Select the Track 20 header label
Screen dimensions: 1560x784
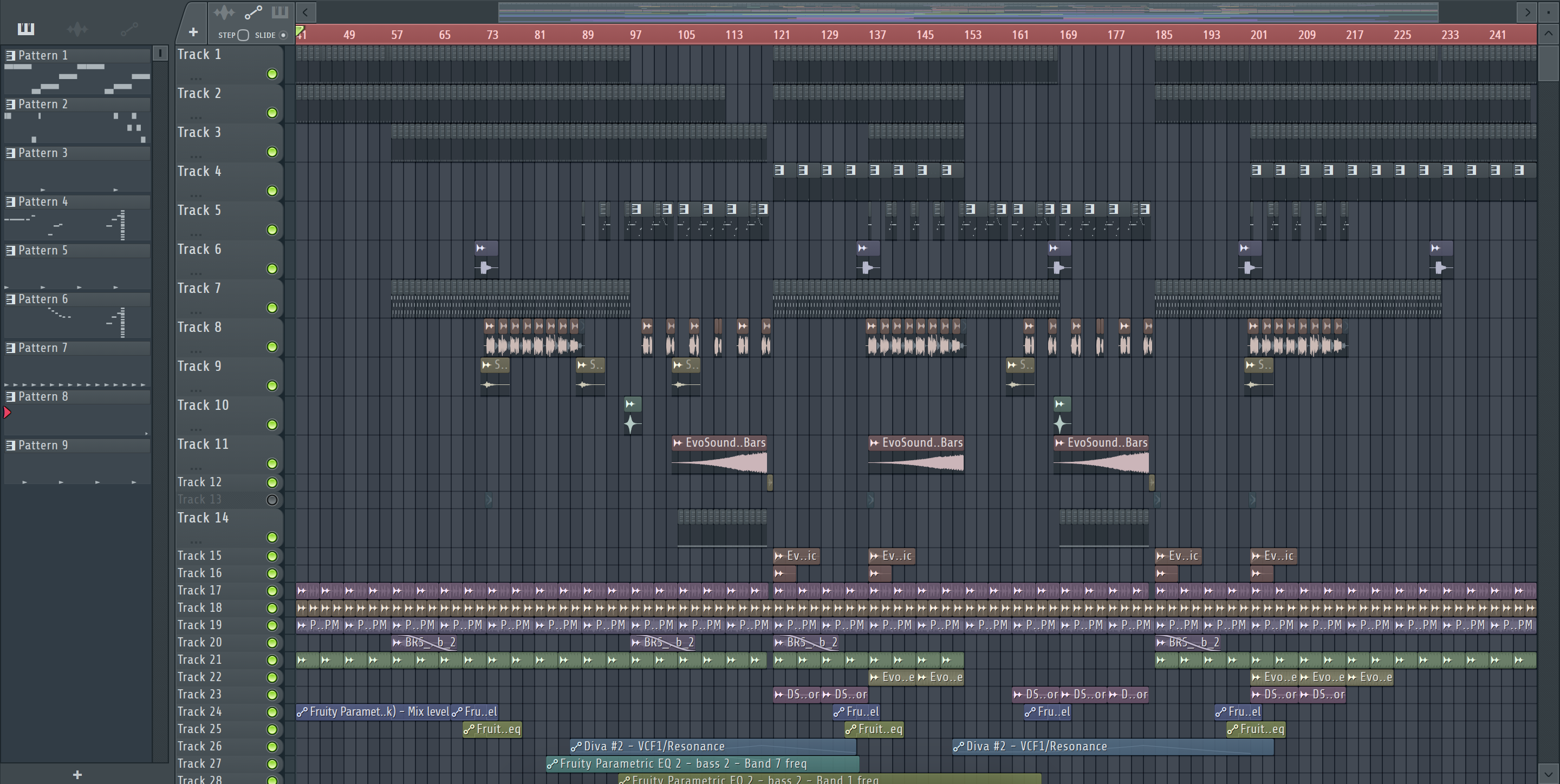[199, 642]
